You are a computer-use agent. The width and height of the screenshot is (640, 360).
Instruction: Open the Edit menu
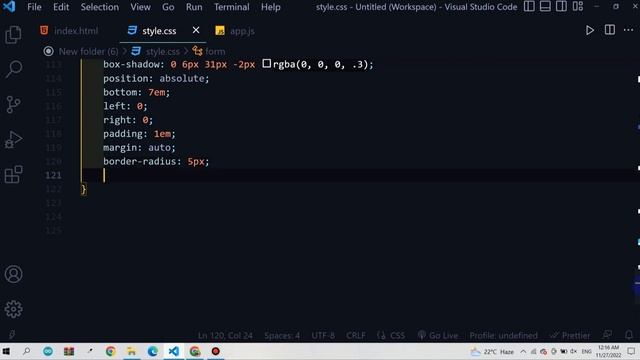click(61, 7)
